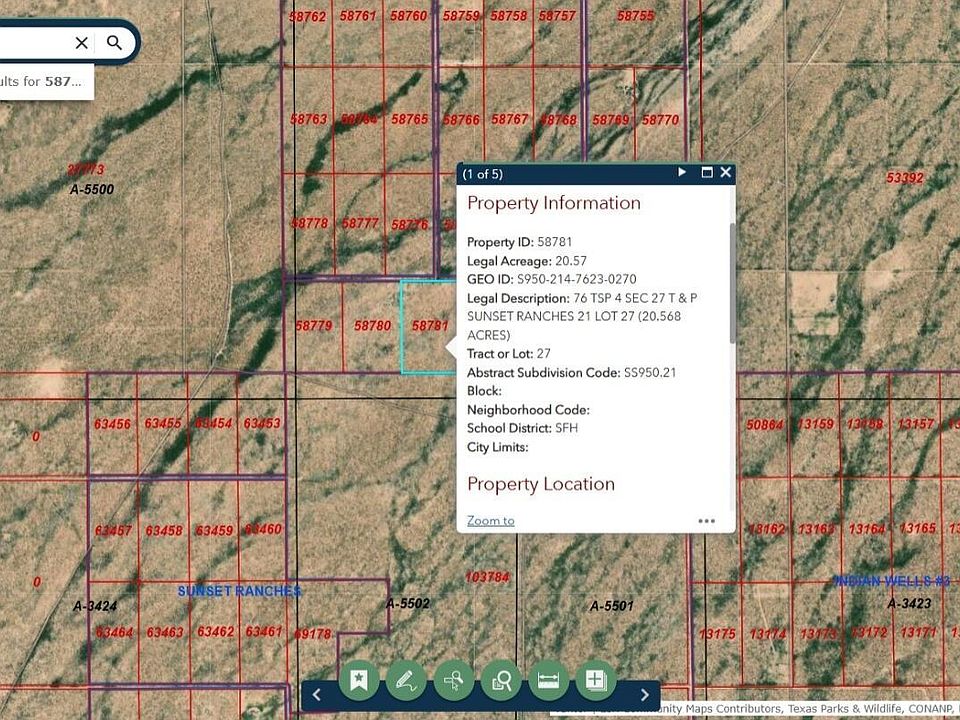Maximize the Property Information popup
The image size is (960, 720).
(x=707, y=172)
